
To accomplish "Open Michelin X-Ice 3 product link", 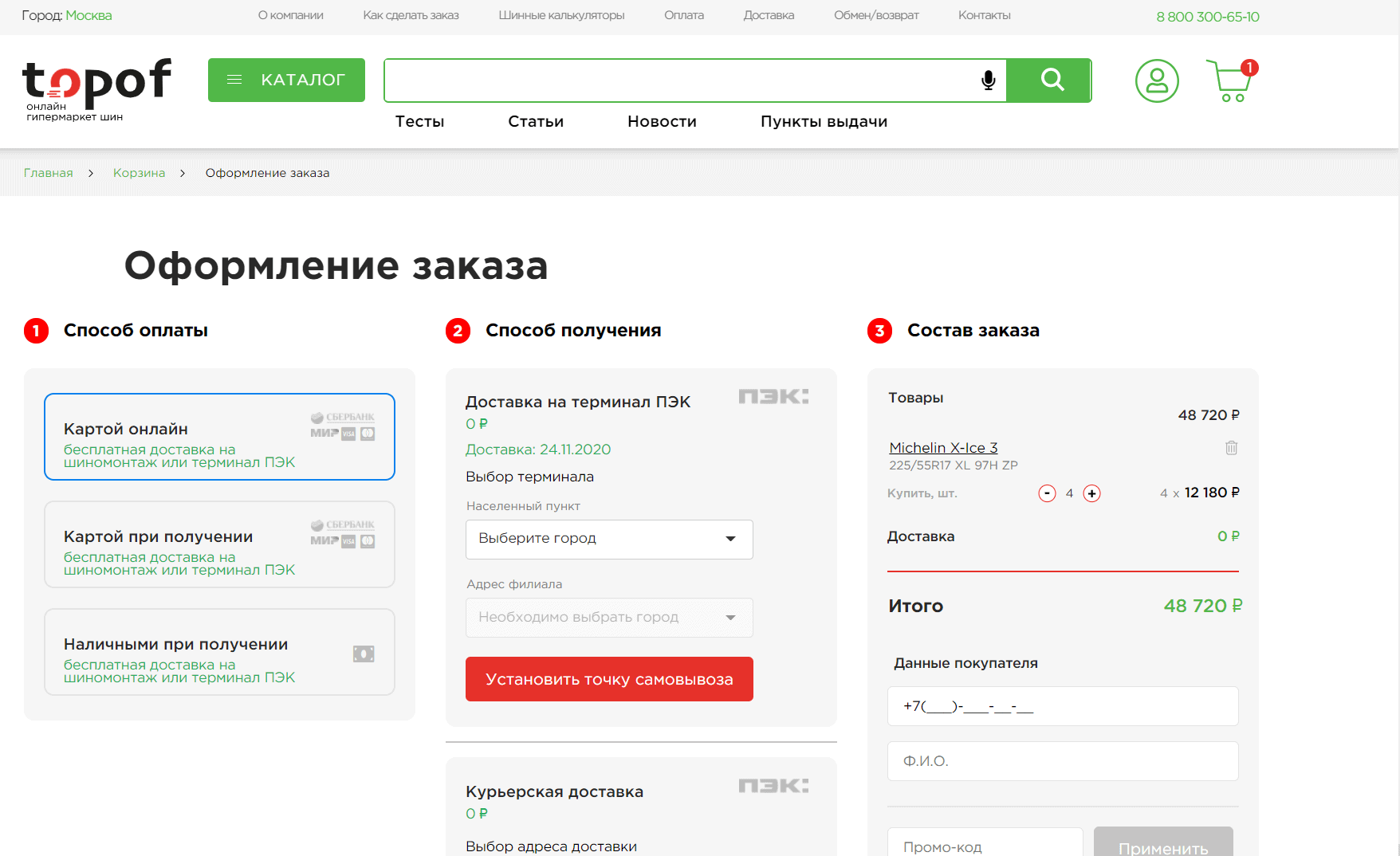I will click(x=943, y=448).
